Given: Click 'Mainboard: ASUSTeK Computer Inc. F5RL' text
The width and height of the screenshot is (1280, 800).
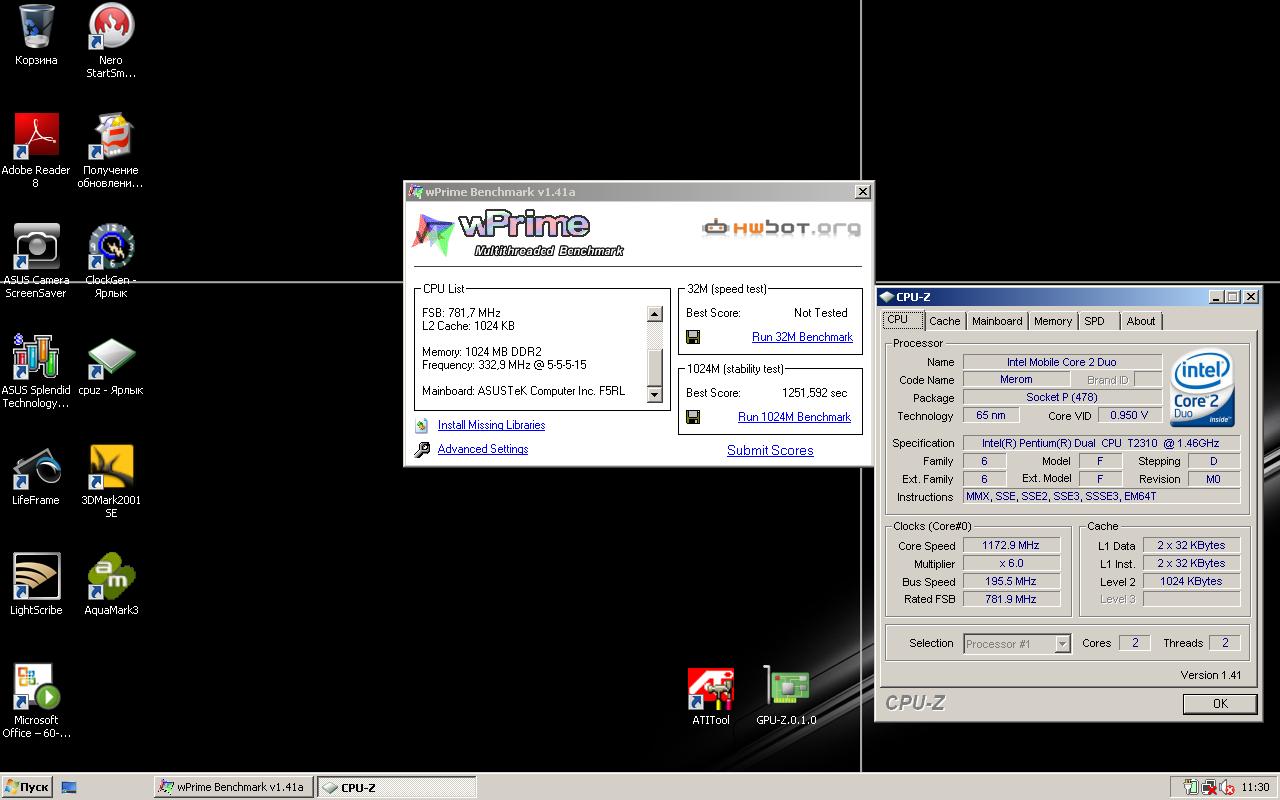Looking at the screenshot, I should (x=523, y=391).
